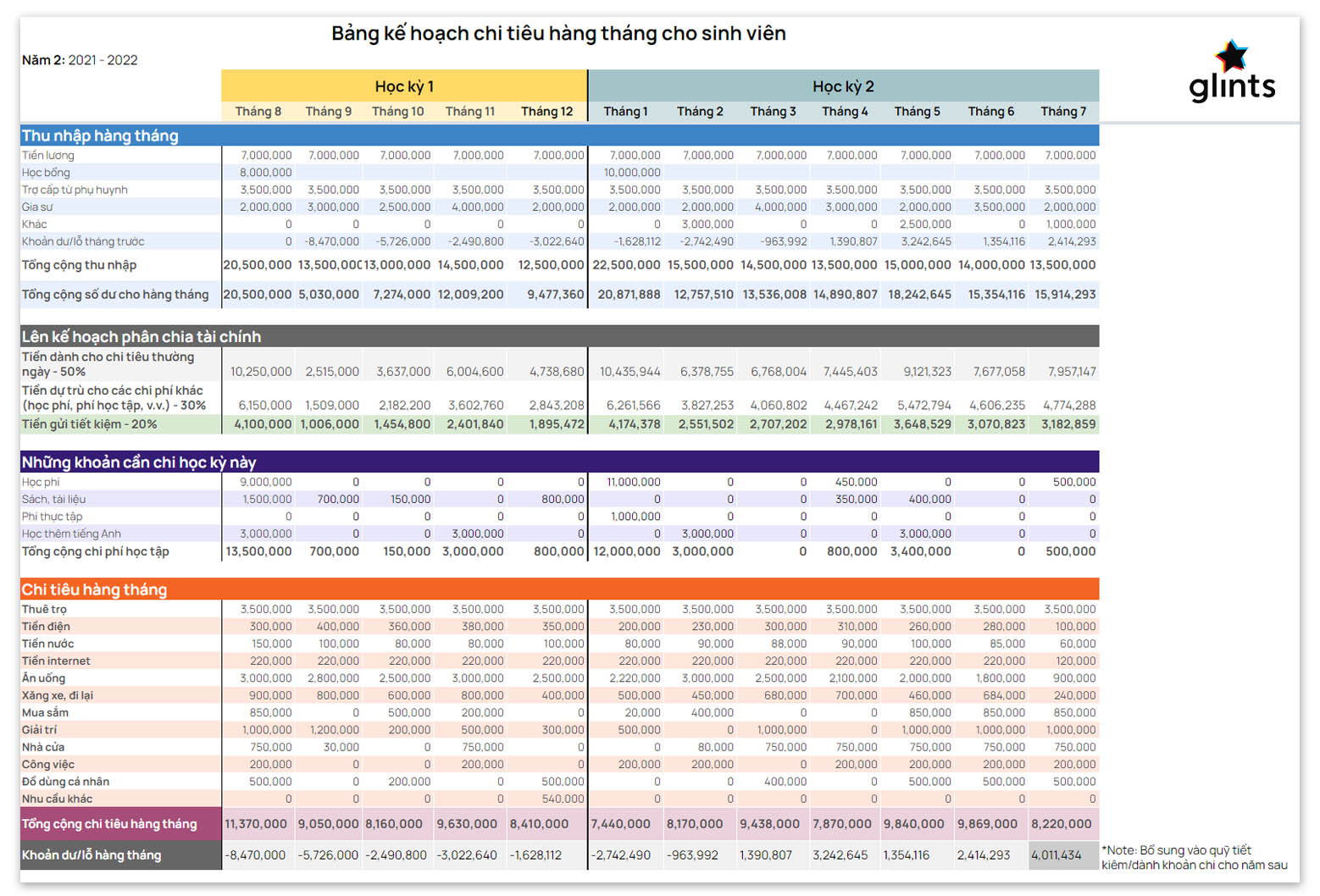Select the gray 4,011,434 balance cell

tap(1057, 855)
